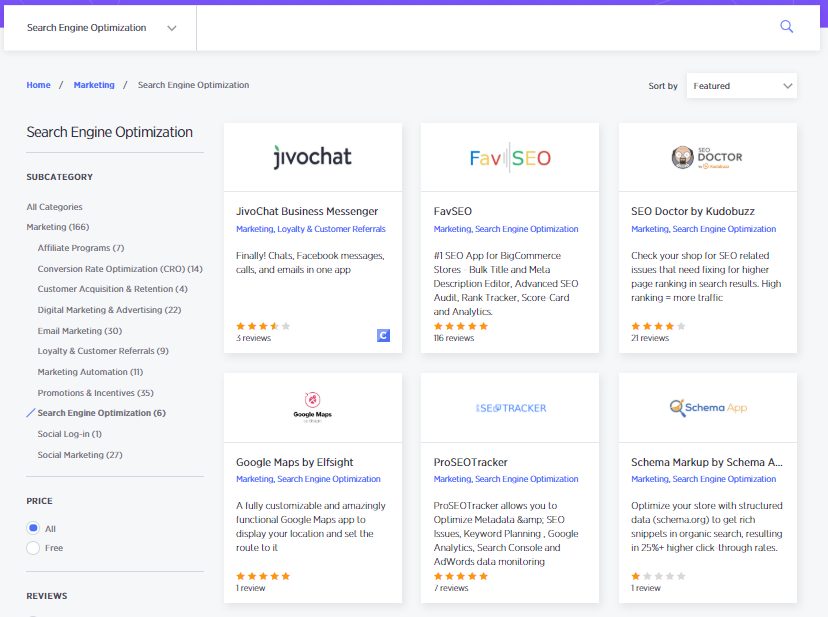Filter by Customer Acquisition & Retention

[x=112, y=289]
